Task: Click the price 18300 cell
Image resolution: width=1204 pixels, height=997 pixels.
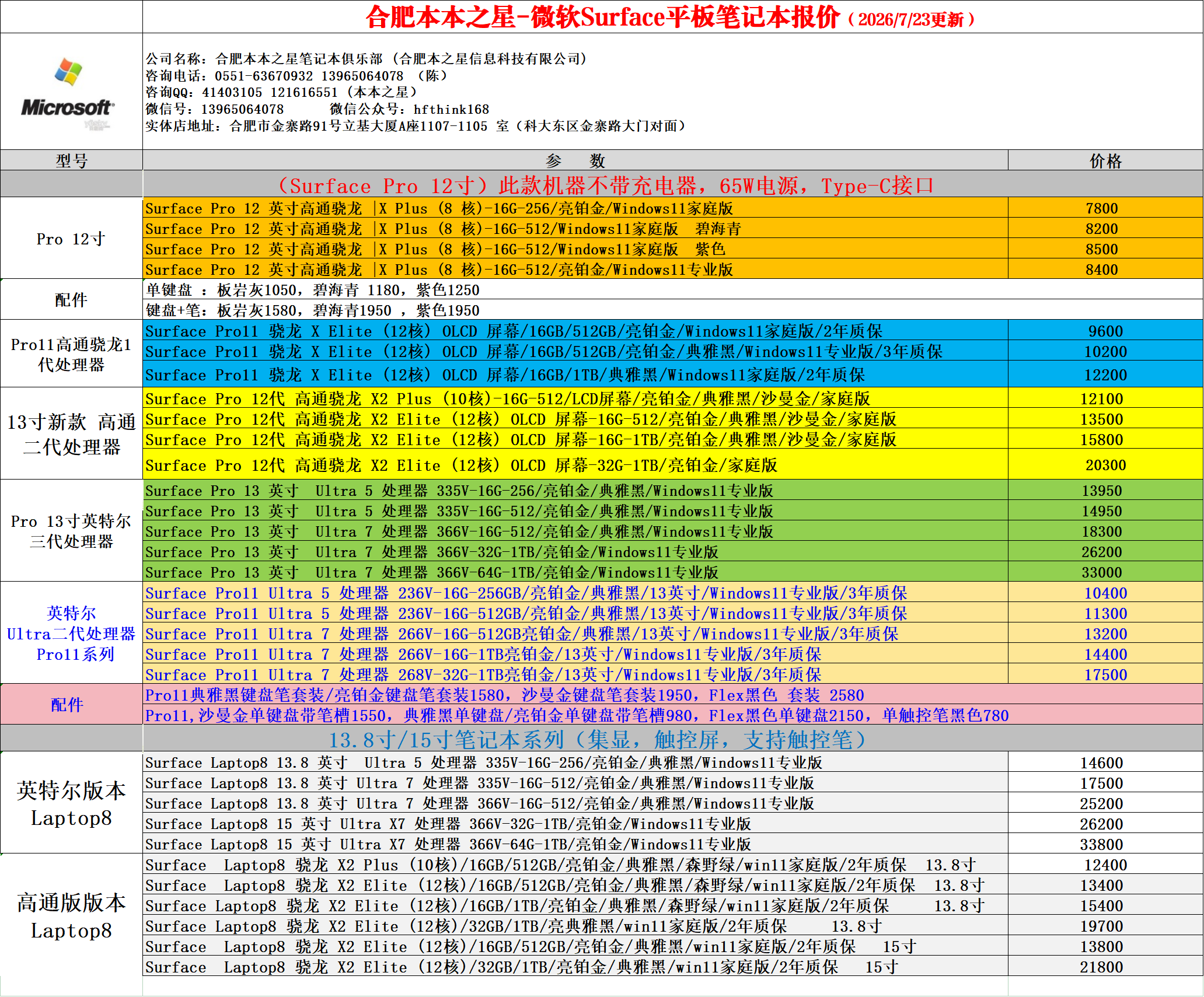Action: [x=1105, y=531]
